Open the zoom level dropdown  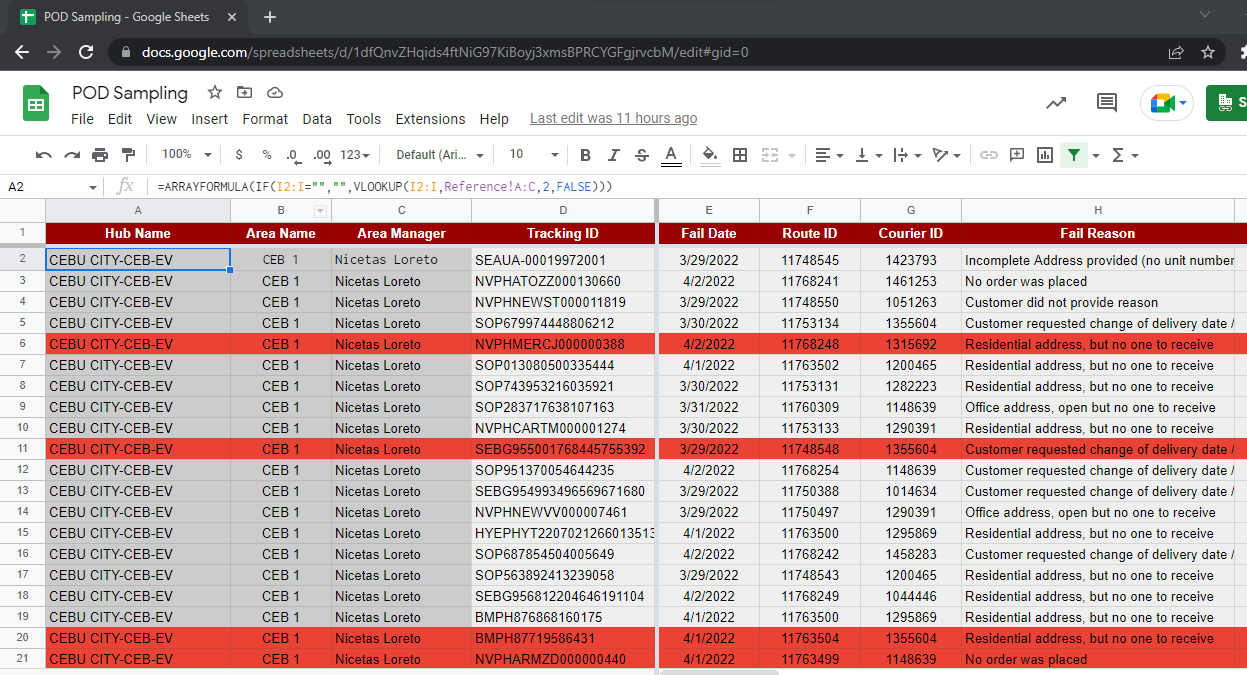tap(187, 155)
